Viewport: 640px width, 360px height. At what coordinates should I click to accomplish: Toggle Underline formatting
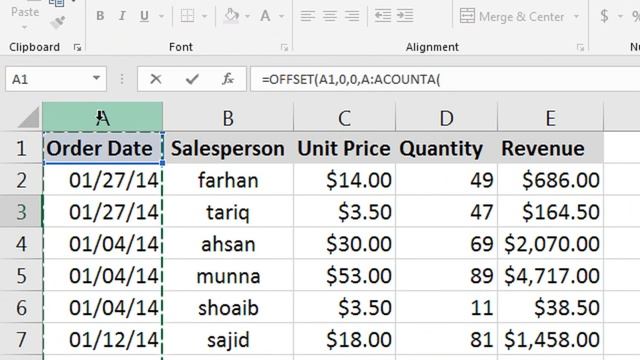coord(144,16)
